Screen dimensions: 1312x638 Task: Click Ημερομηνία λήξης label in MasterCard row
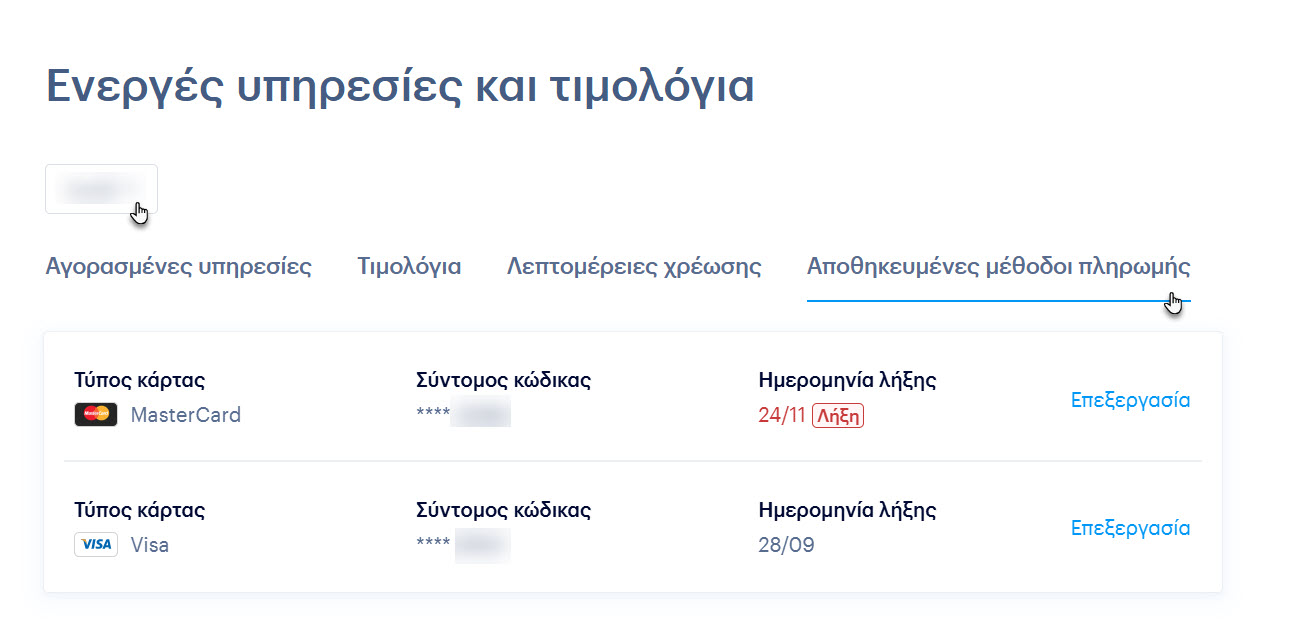pos(847,380)
